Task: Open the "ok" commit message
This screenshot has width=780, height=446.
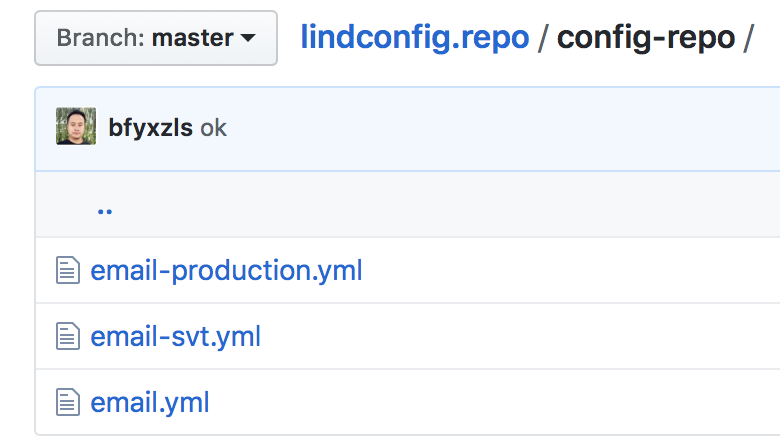Action: click(214, 128)
